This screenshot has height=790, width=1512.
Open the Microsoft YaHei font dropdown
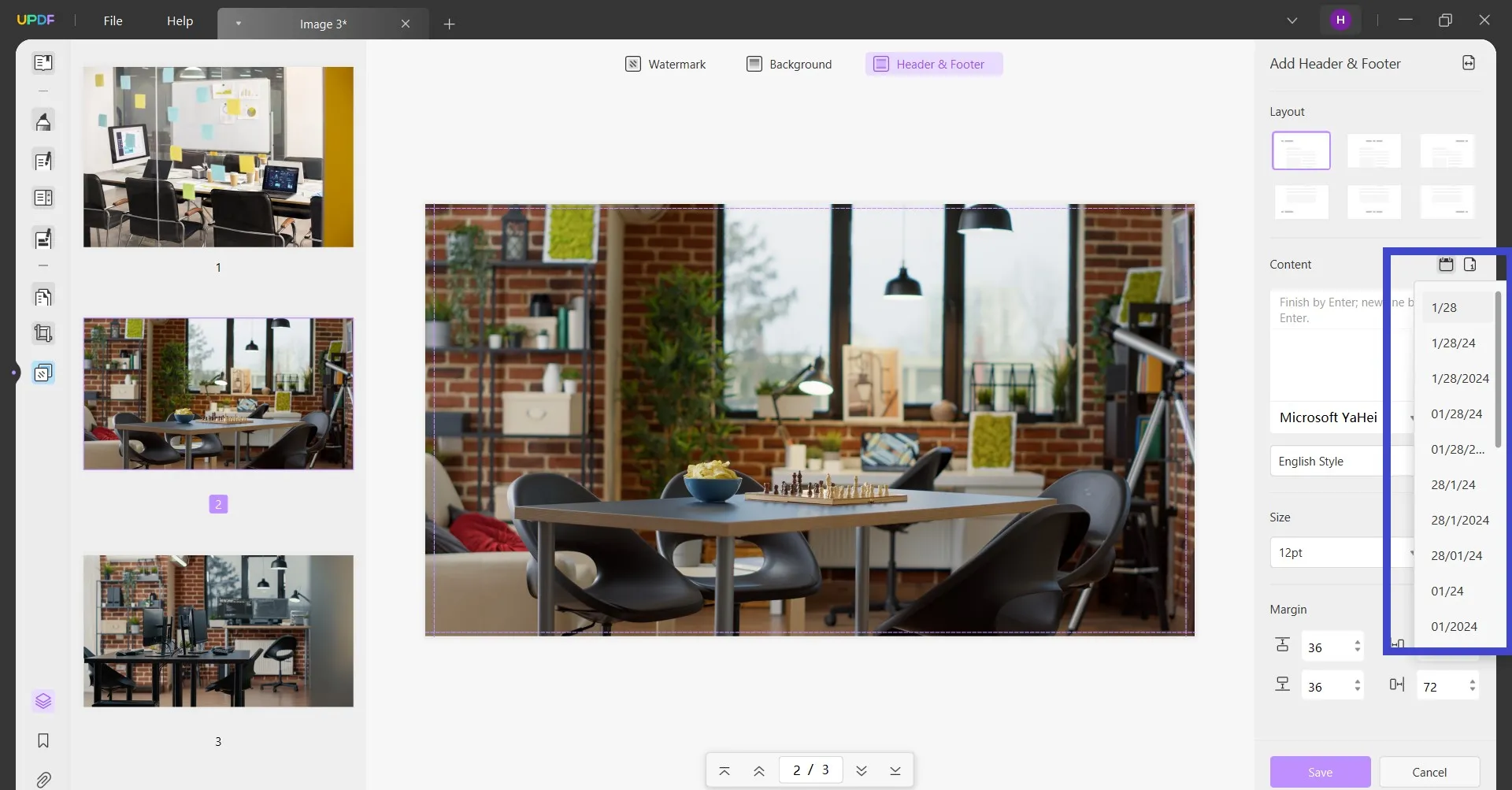pos(1339,417)
